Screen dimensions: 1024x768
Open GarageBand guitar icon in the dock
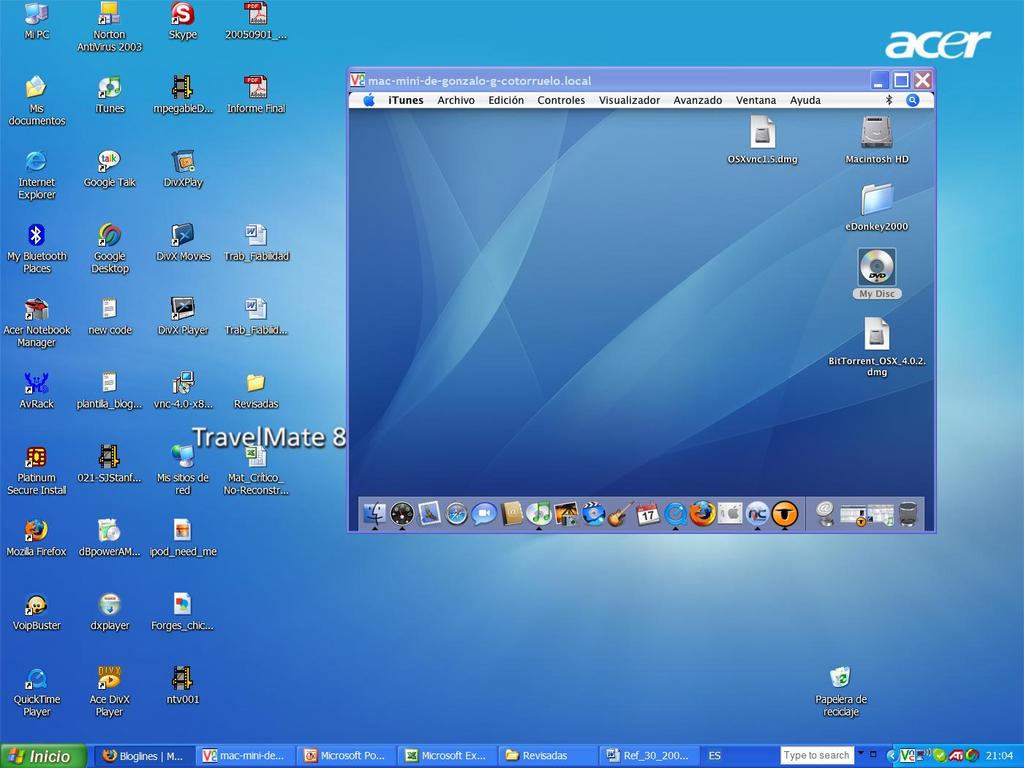(x=620, y=513)
